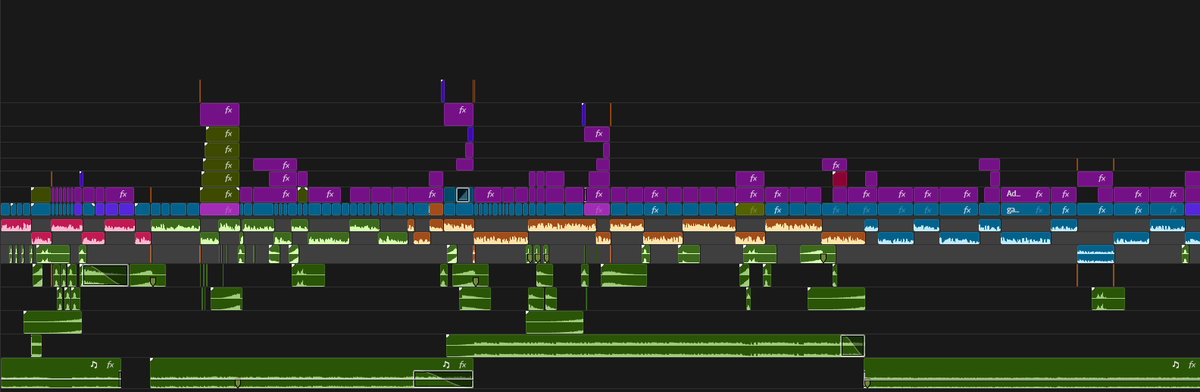Click fx badge beside the middle bottom-track music note
The image size is (1200, 392).
pyautogui.click(x=462, y=365)
